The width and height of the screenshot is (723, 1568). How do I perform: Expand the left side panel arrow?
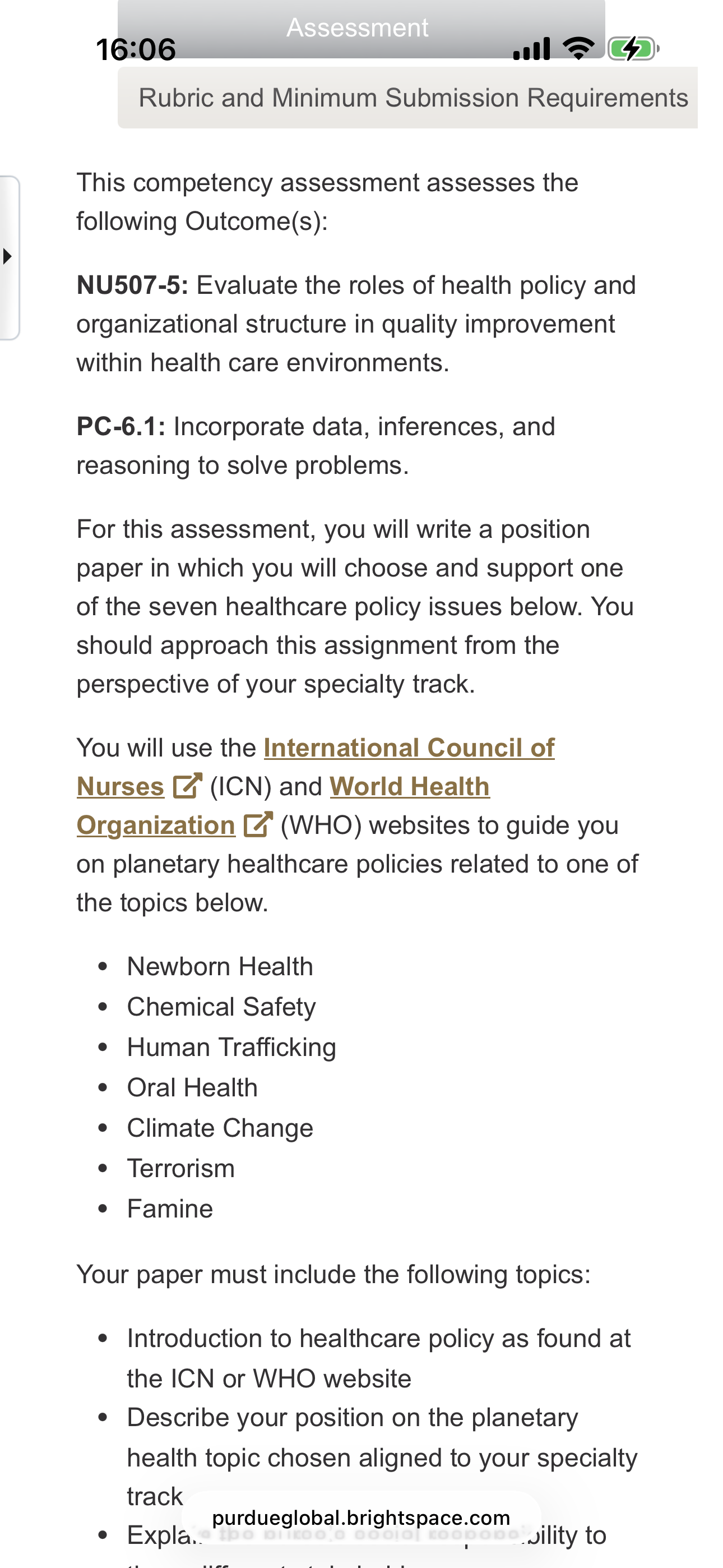point(8,256)
